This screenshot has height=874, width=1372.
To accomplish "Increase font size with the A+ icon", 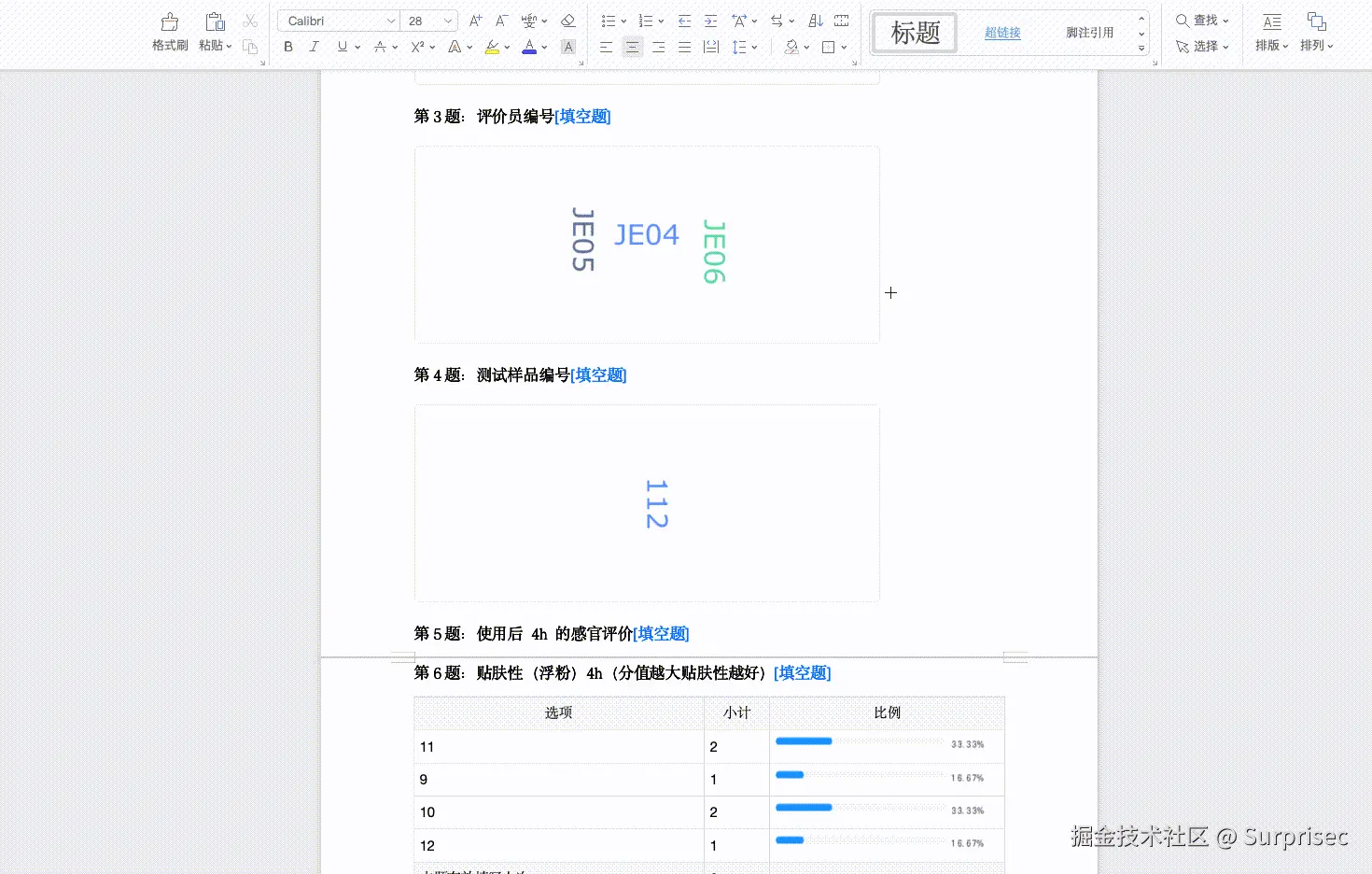I will point(474,20).
